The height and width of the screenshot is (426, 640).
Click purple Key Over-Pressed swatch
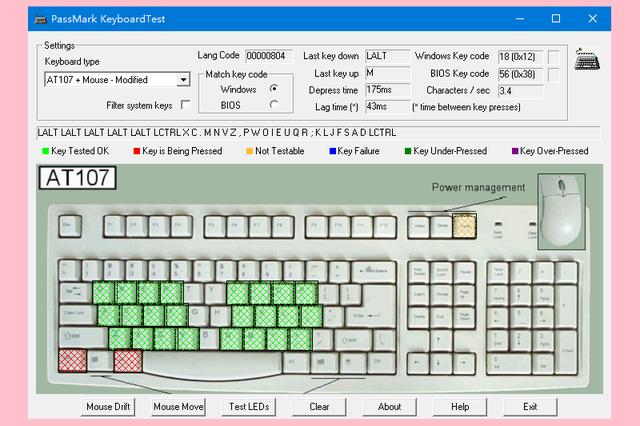(x=515, y=151)
